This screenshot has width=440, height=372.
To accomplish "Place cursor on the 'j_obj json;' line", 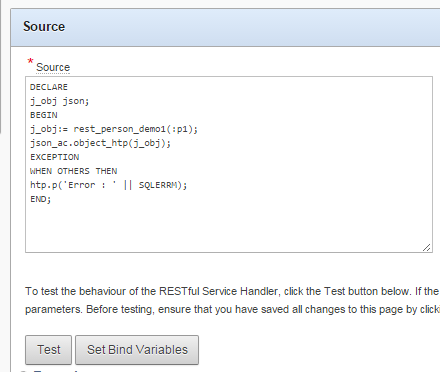I will (59, 101).
